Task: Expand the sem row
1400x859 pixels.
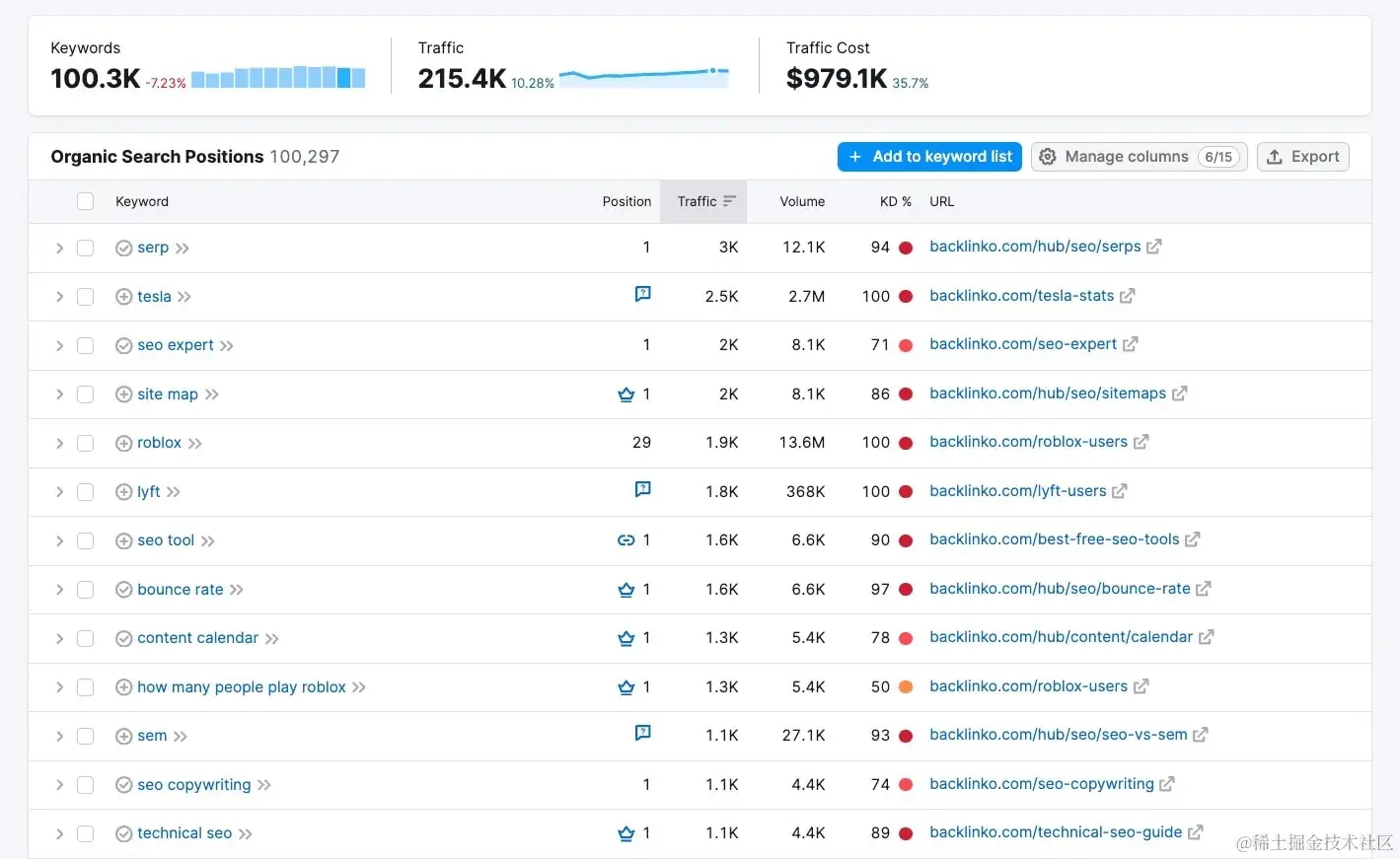Action: tap(59, 736)
